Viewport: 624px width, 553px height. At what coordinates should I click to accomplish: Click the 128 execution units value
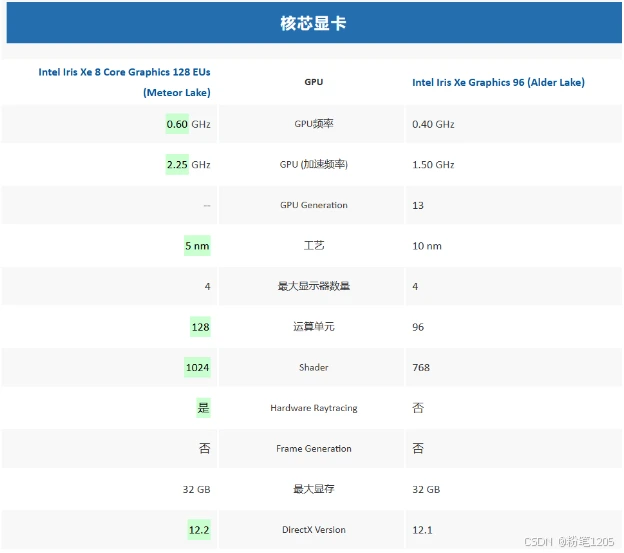pyautogui.click(x=200, y=327)
